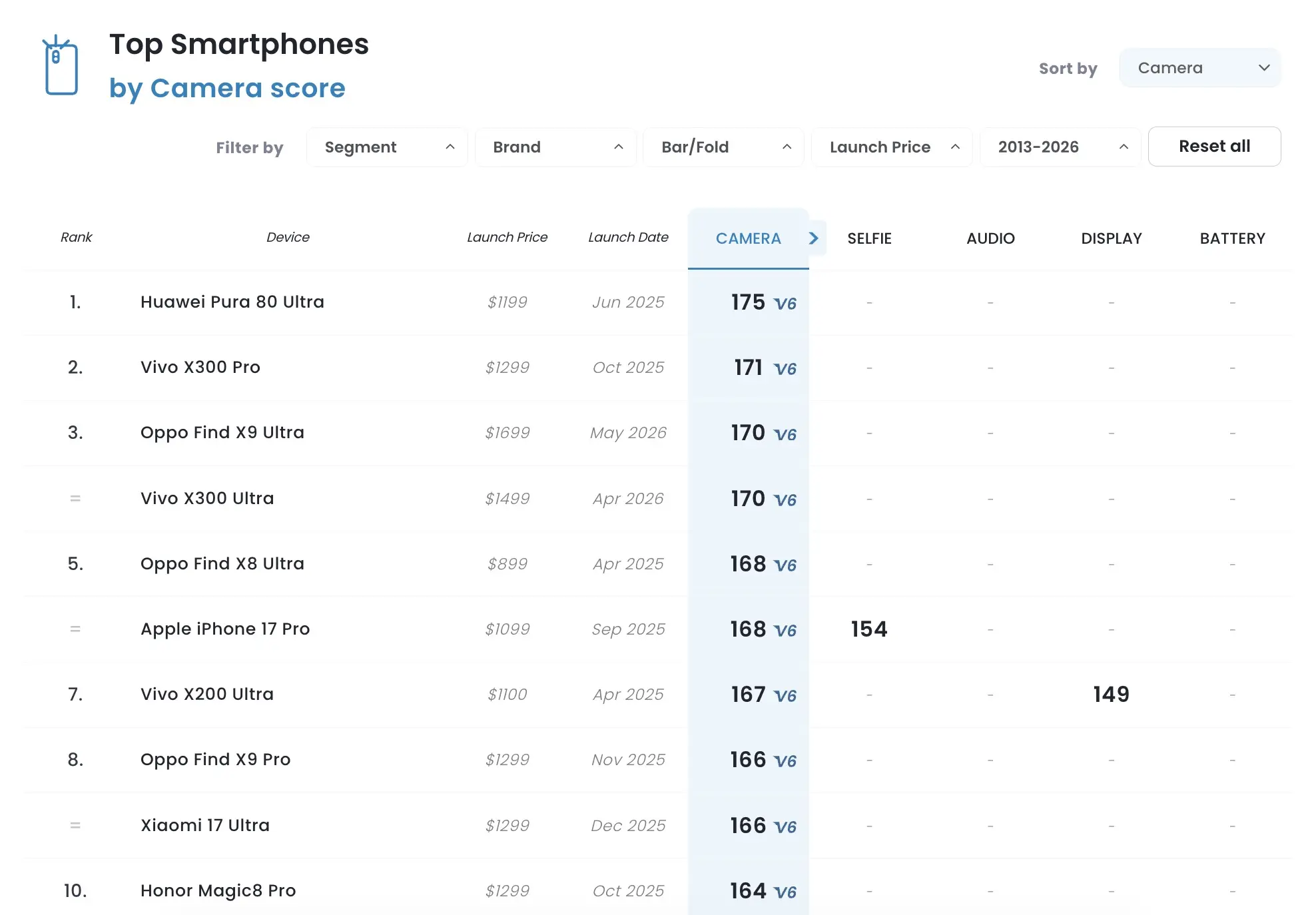
Task: Click the arrow next to CAMERA column
Action: pyautogui.click(x=814, y=238)
